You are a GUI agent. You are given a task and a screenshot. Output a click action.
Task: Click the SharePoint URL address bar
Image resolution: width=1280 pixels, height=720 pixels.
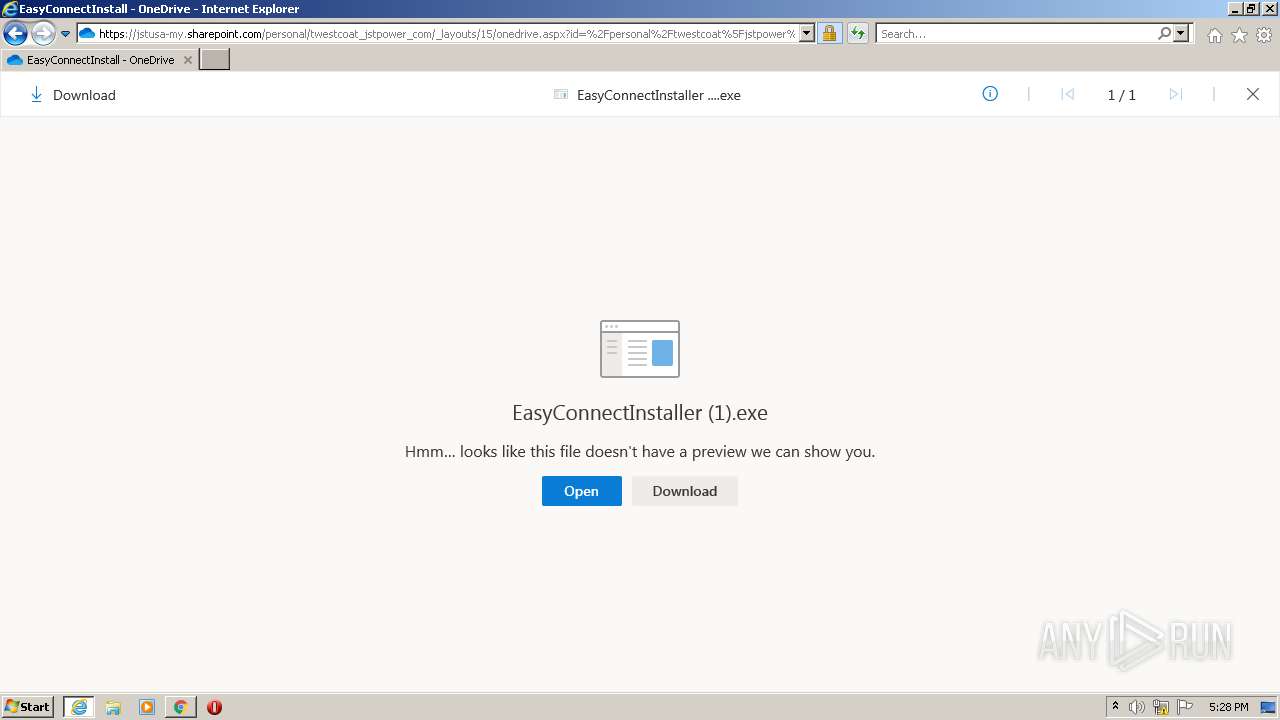446,34
